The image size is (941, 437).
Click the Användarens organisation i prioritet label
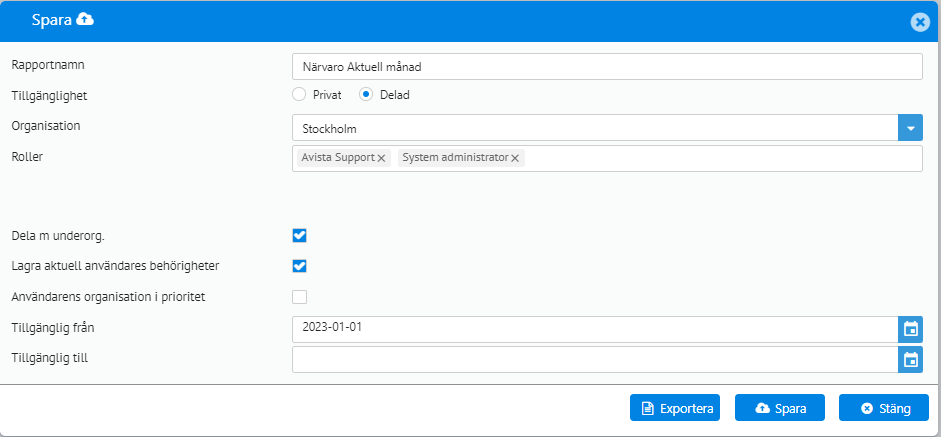(109, 297)
